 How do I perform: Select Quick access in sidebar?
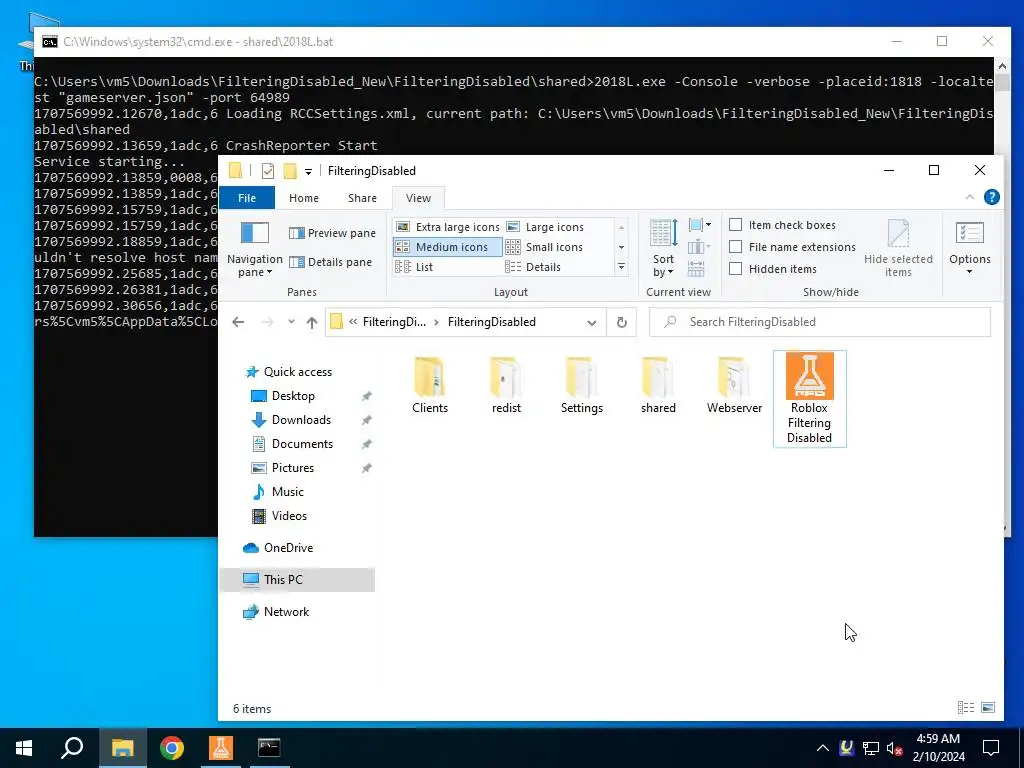[x=297, y=372]
